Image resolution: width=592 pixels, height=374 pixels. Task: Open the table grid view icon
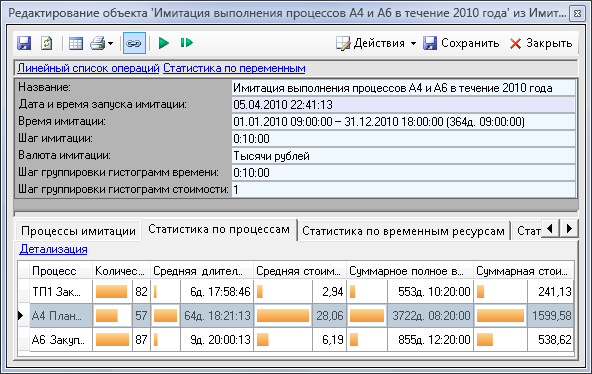coord(76,43)
